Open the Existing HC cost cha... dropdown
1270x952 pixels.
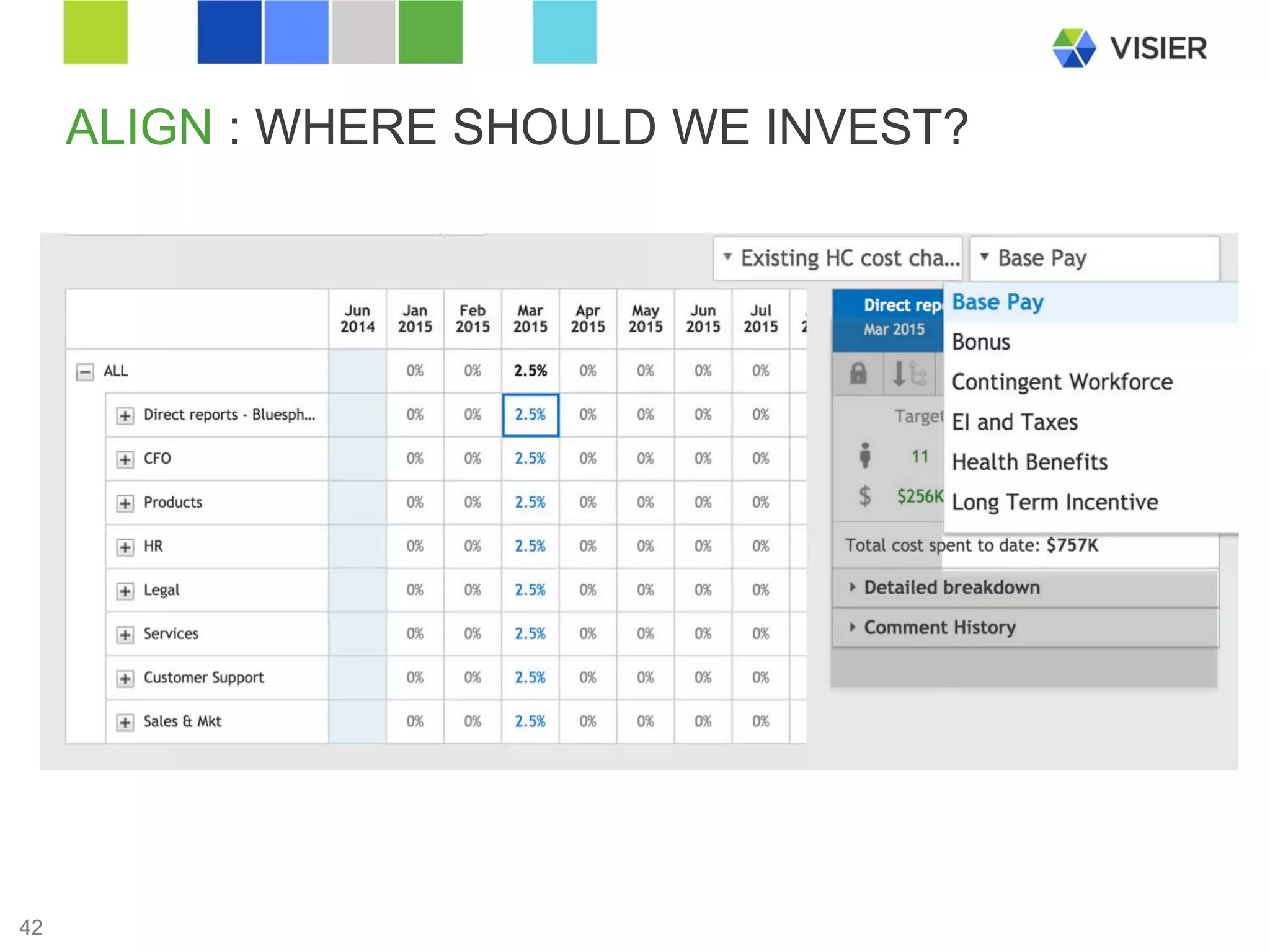point(838,258)
